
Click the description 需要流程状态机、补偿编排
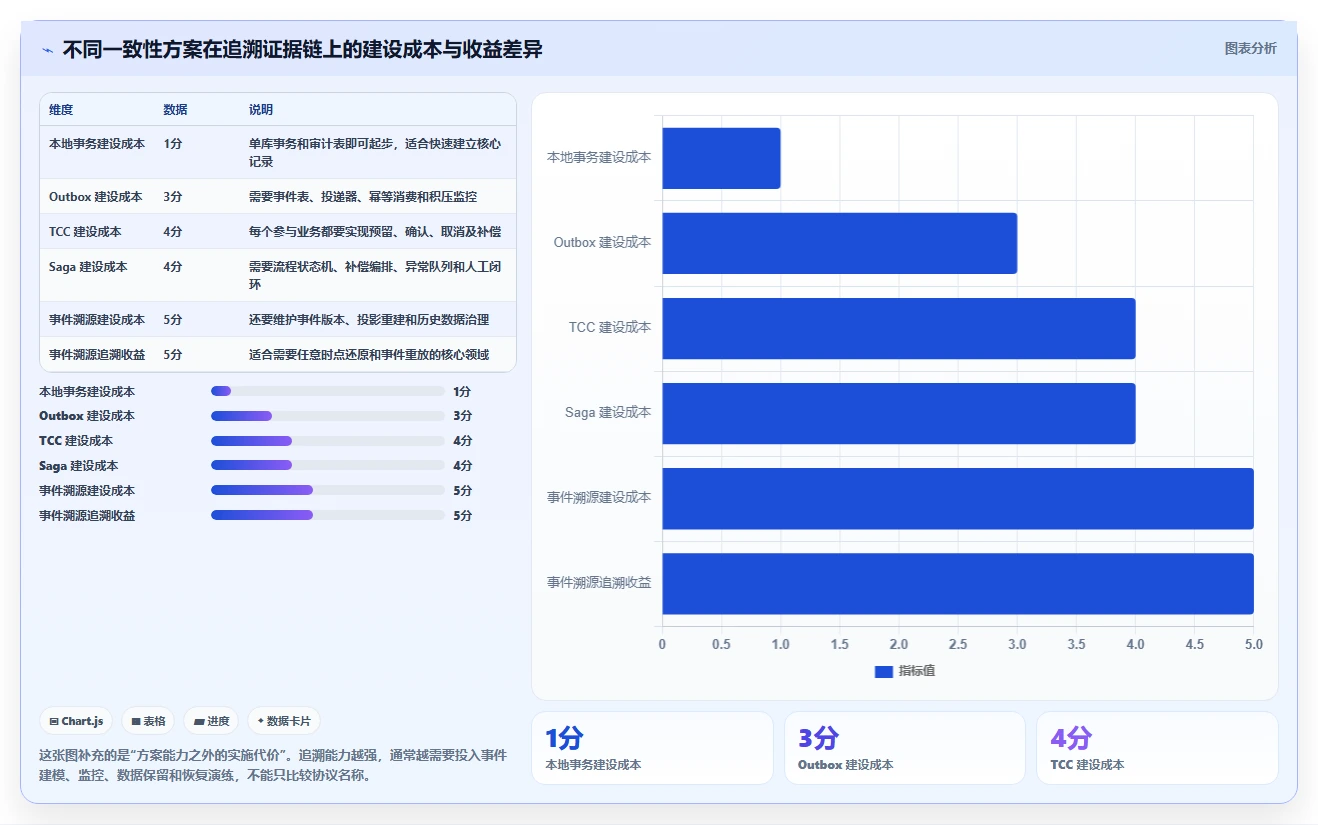[375, 276]
